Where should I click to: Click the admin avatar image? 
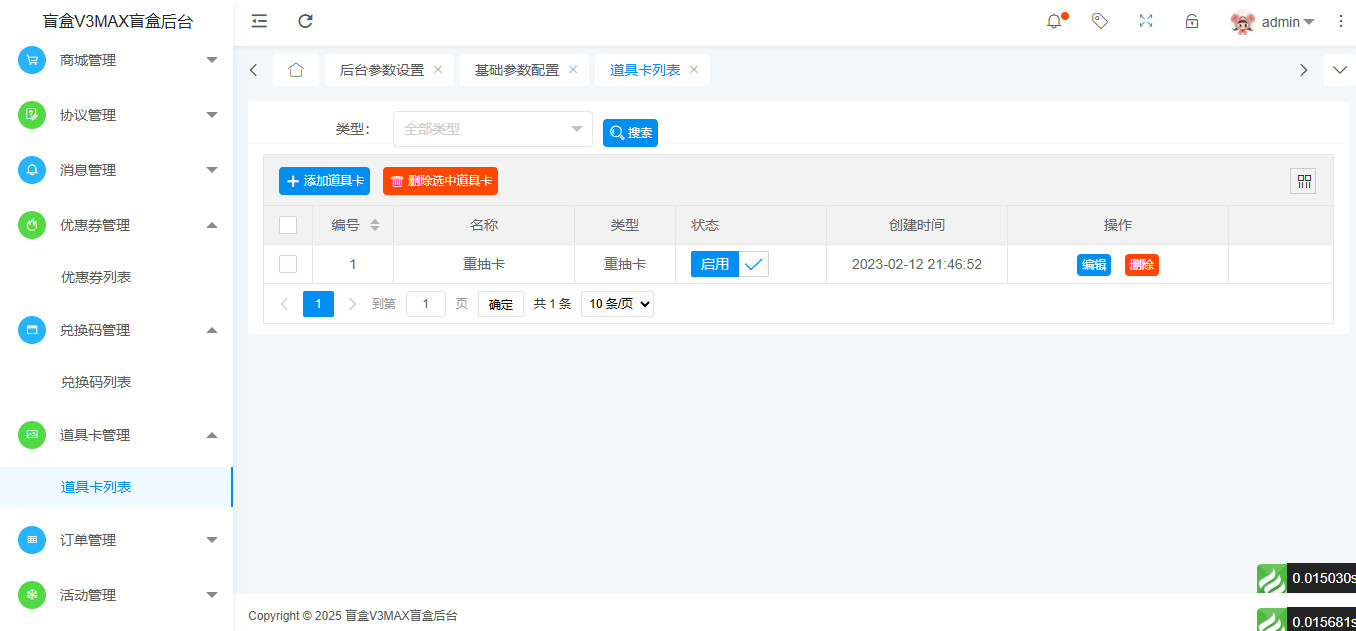coord(1242,22)
